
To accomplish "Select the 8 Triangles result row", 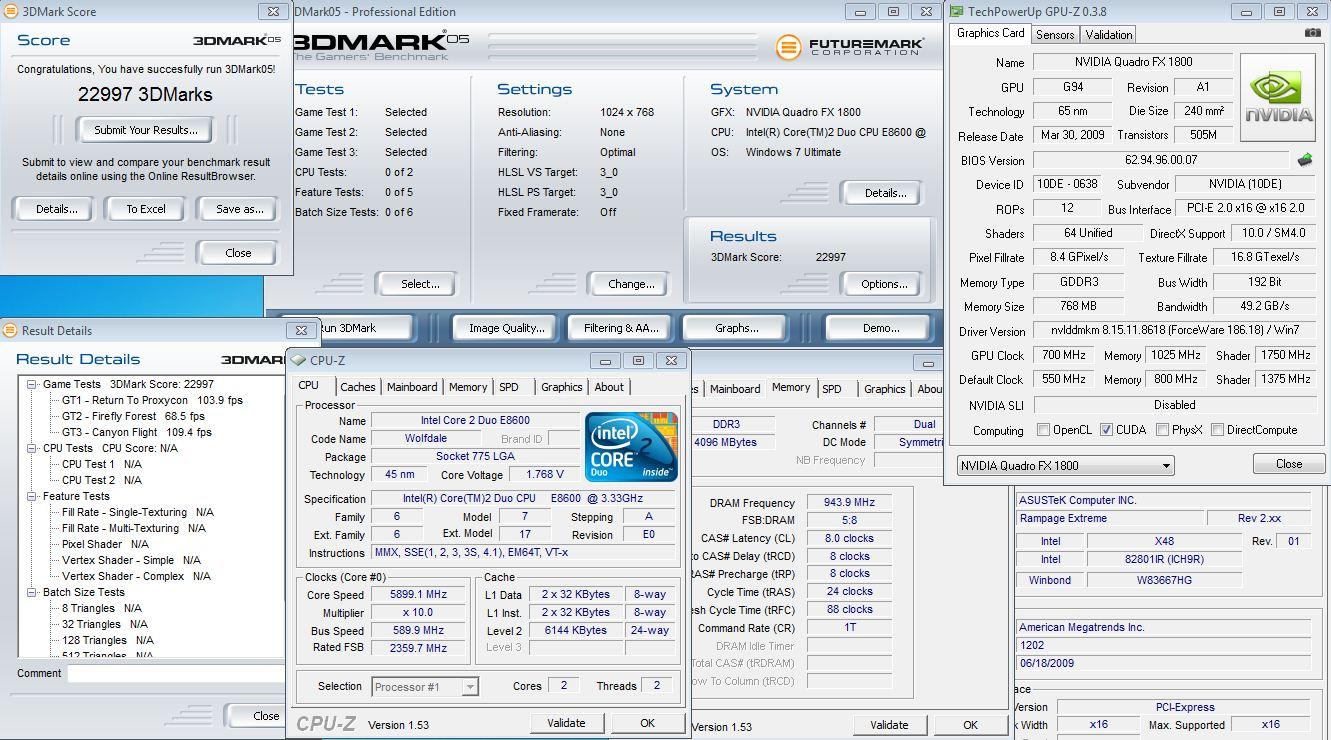I will click(x=101, y=608).
